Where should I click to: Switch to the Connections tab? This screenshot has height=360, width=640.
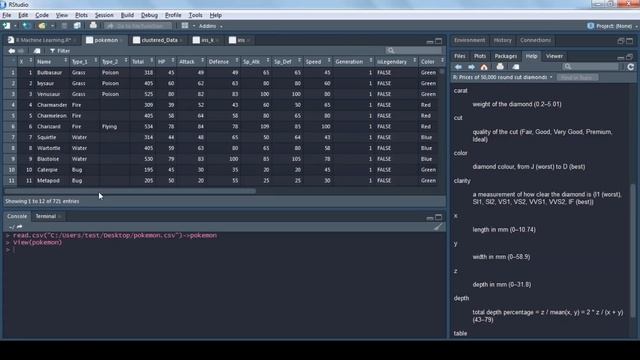[535, 40]
